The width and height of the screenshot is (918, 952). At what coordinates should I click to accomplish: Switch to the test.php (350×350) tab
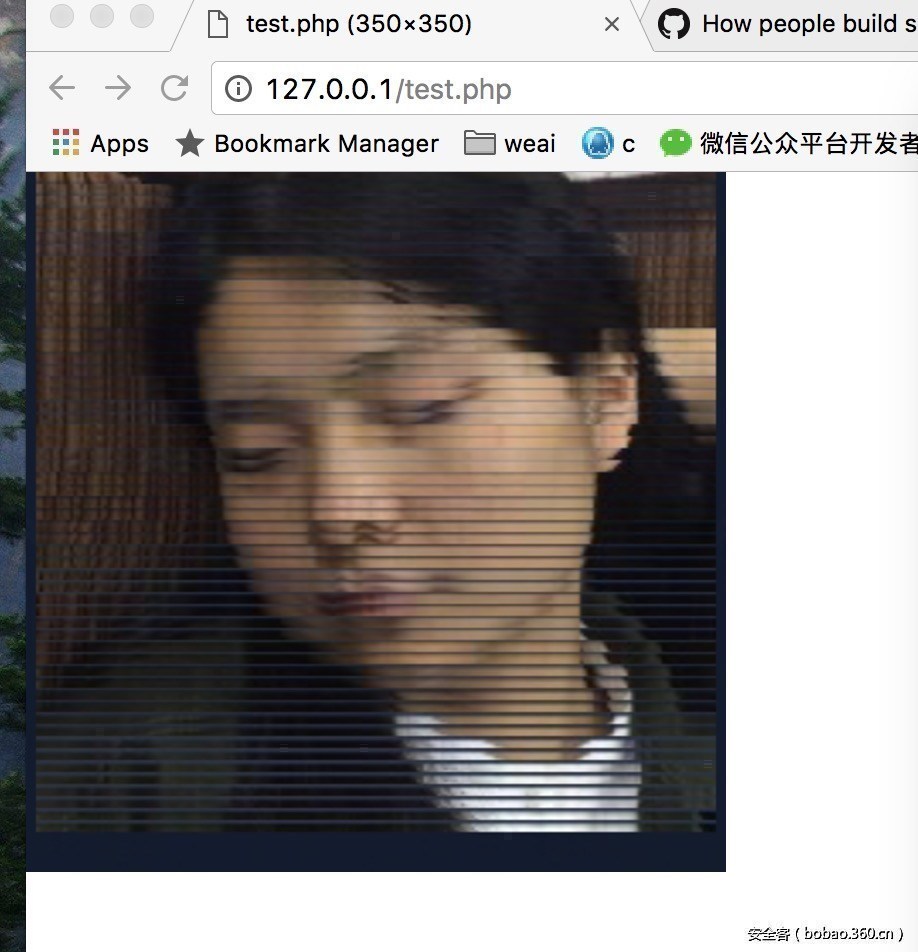pyautogui.click(x=408, y=24)
